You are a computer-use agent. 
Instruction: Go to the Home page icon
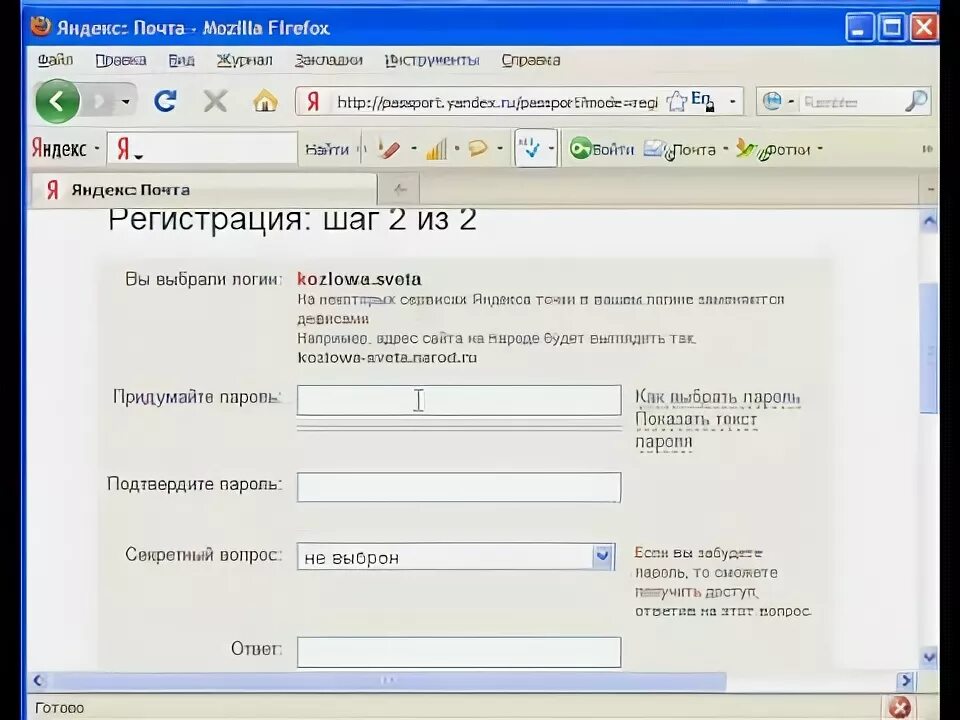265,101
